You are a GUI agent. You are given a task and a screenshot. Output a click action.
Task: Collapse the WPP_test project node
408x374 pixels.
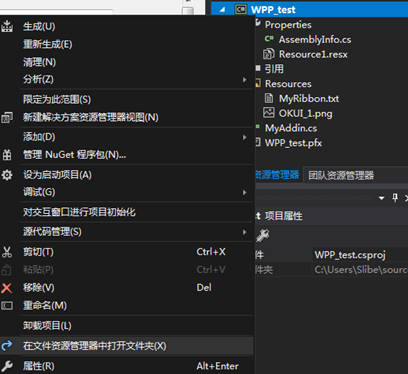tap(222, 10)
